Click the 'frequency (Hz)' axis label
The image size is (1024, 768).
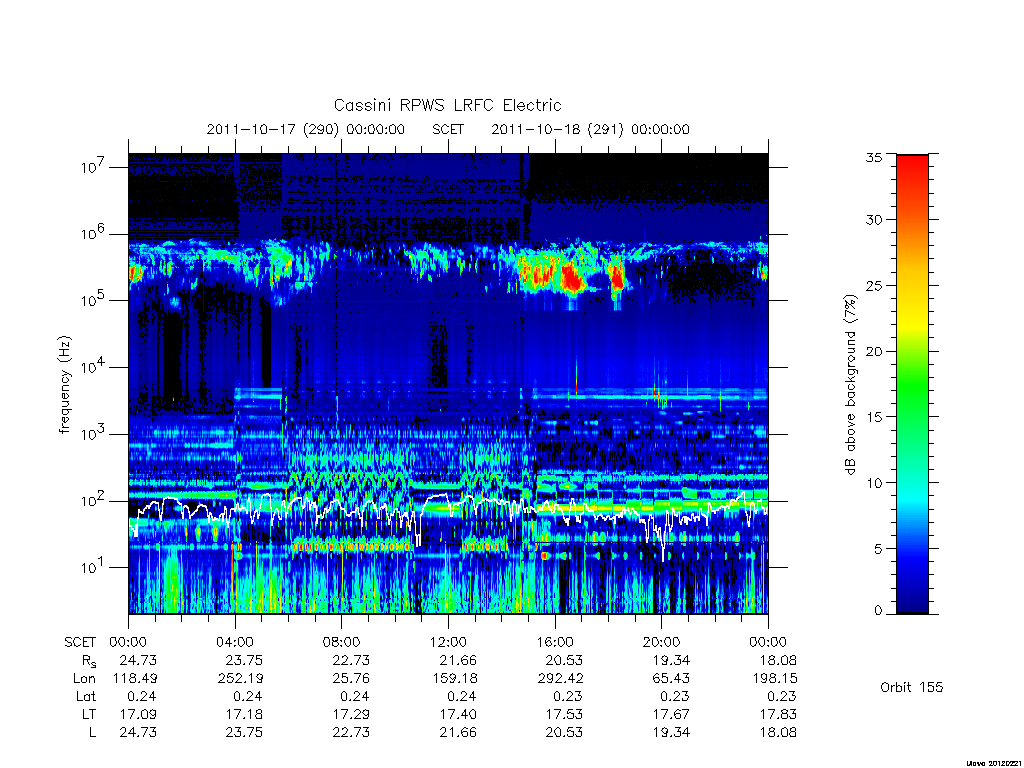[64, 385]
